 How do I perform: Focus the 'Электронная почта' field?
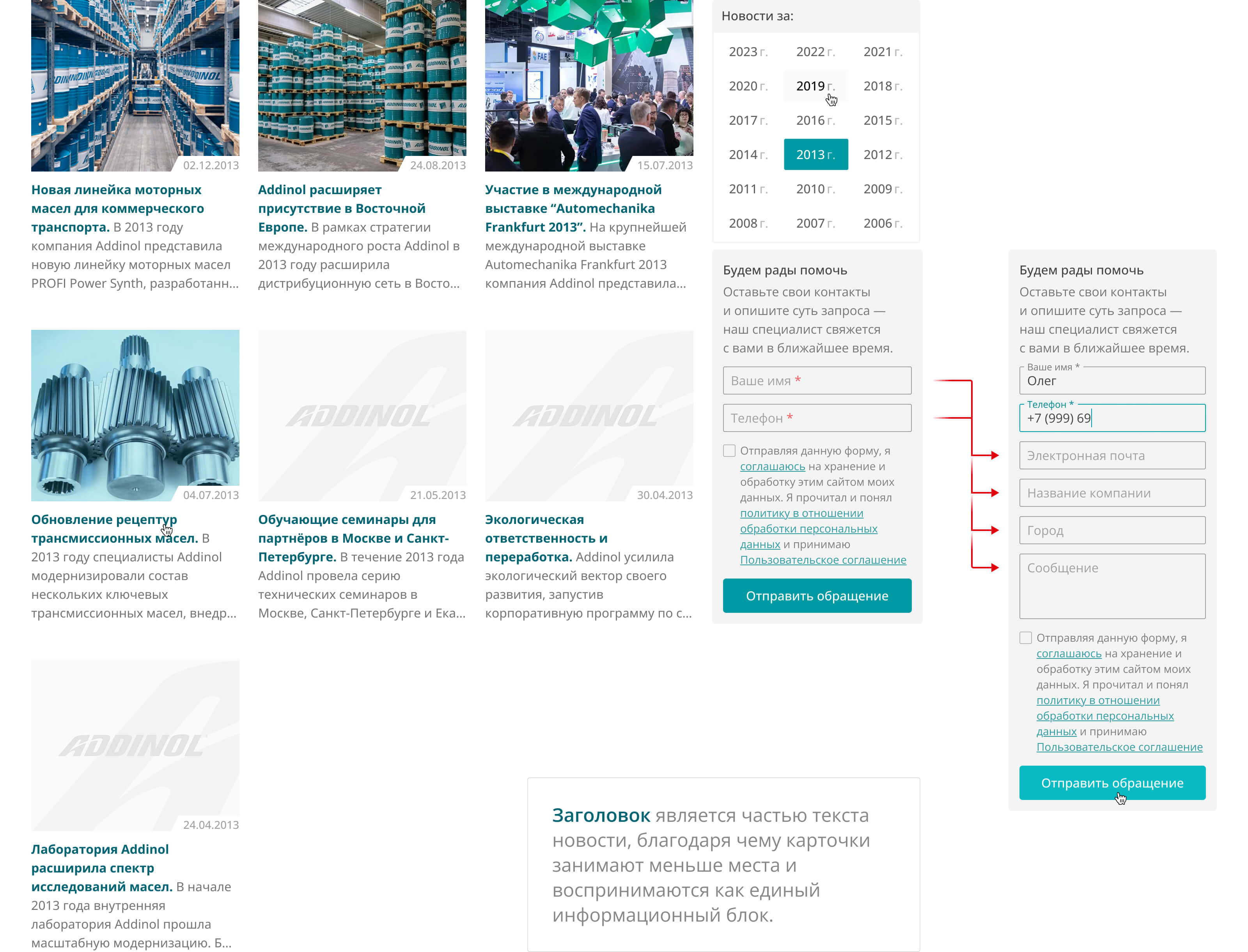click(x=1112, y=456)
